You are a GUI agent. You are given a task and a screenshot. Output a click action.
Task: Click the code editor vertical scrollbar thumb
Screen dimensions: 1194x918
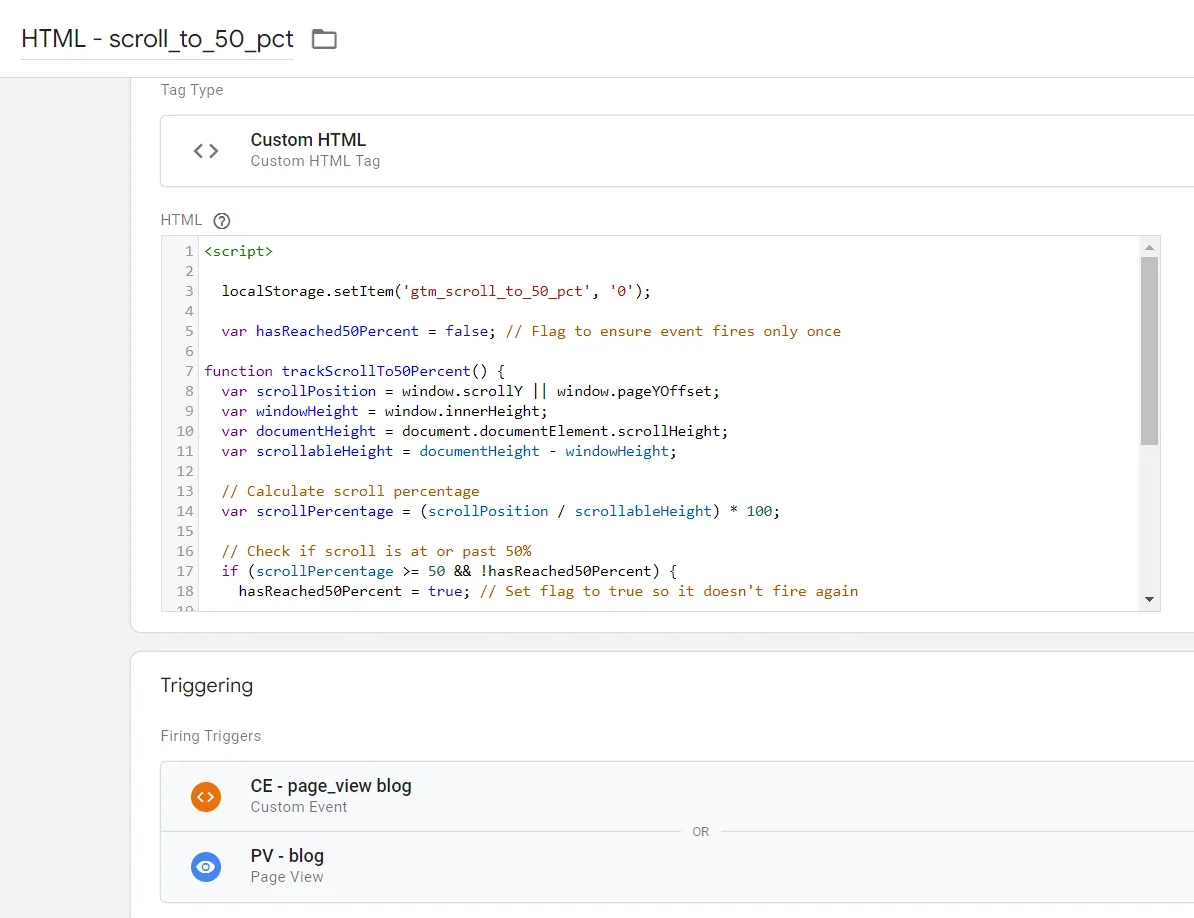click(x=1149, y=351)
